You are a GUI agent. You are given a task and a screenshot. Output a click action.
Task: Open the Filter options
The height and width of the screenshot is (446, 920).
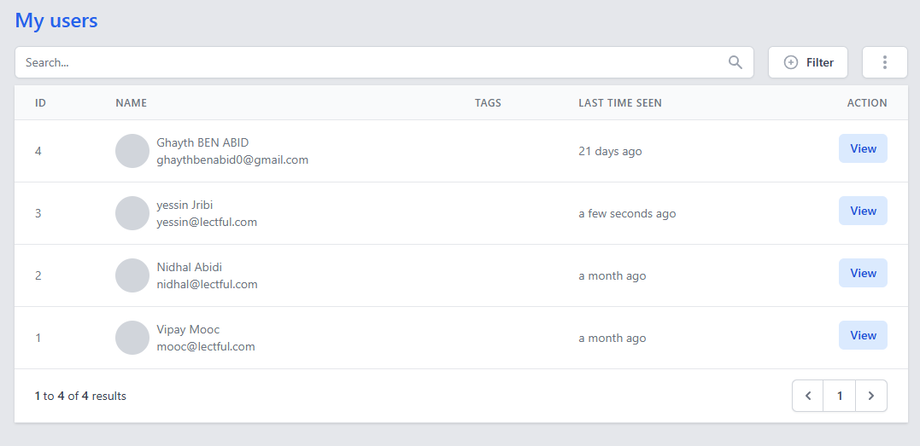(x=808, y=62)
